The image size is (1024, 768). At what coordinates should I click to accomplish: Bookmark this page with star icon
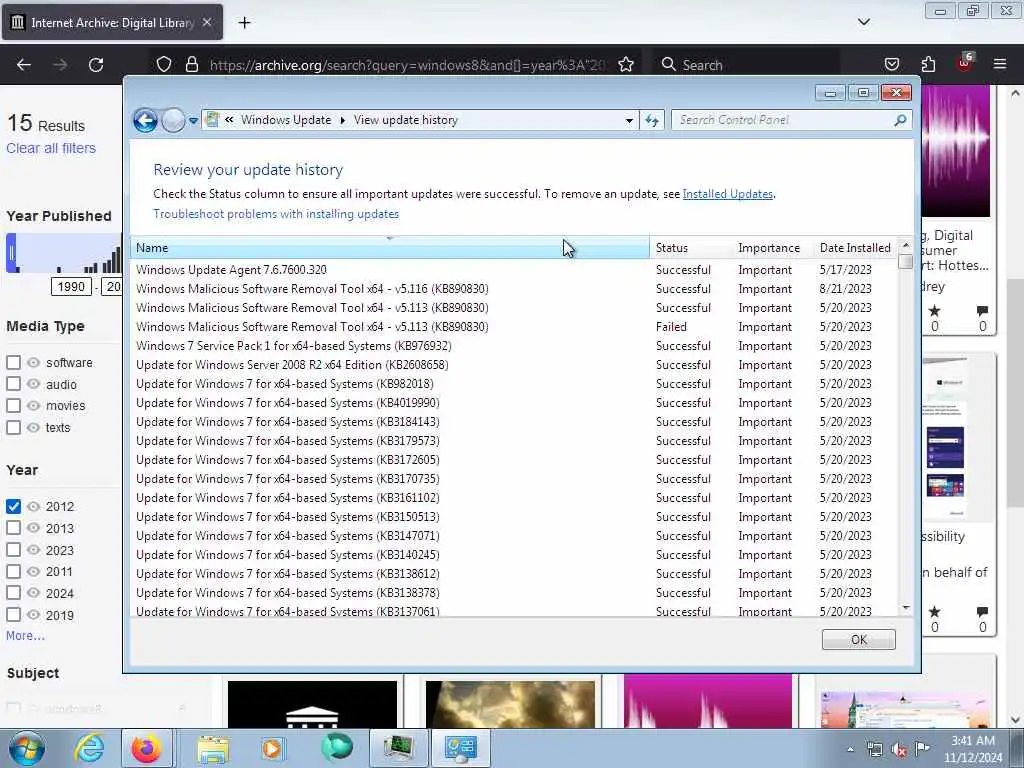(626, 65)
